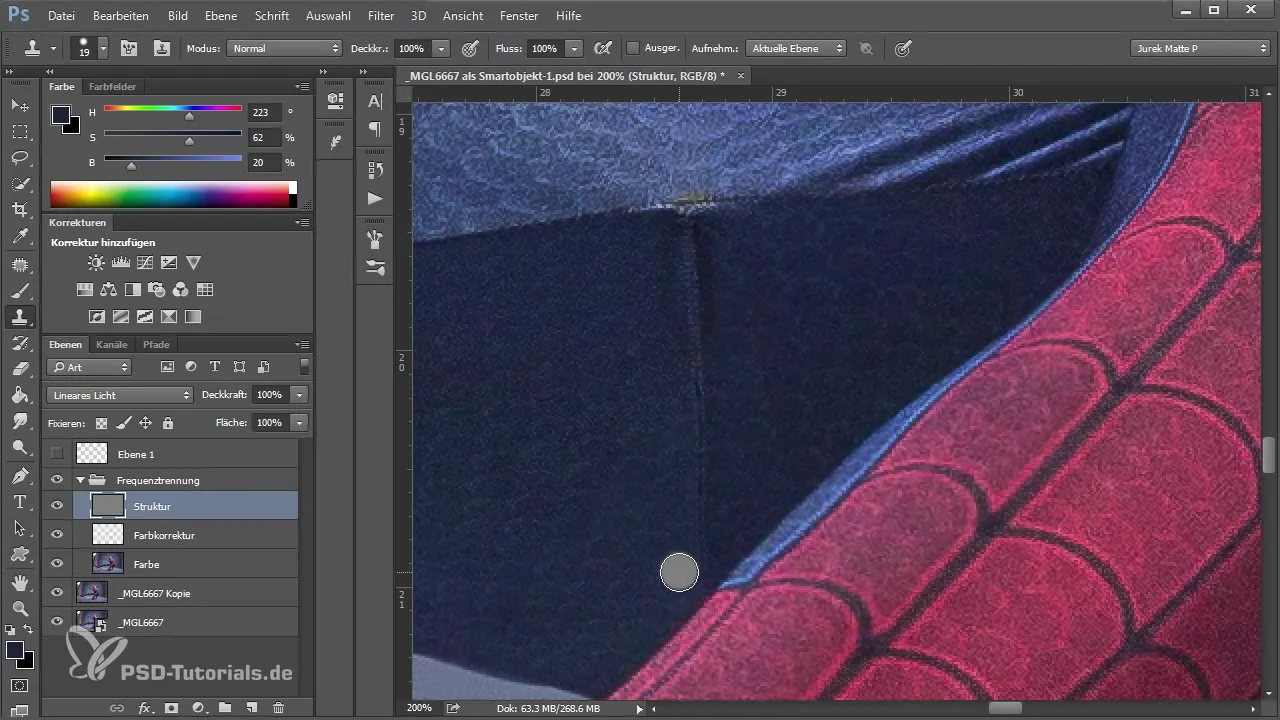Toggle lock all for the layer
The width and height of the screenshot is (1280, 720).
pos(167,423)
